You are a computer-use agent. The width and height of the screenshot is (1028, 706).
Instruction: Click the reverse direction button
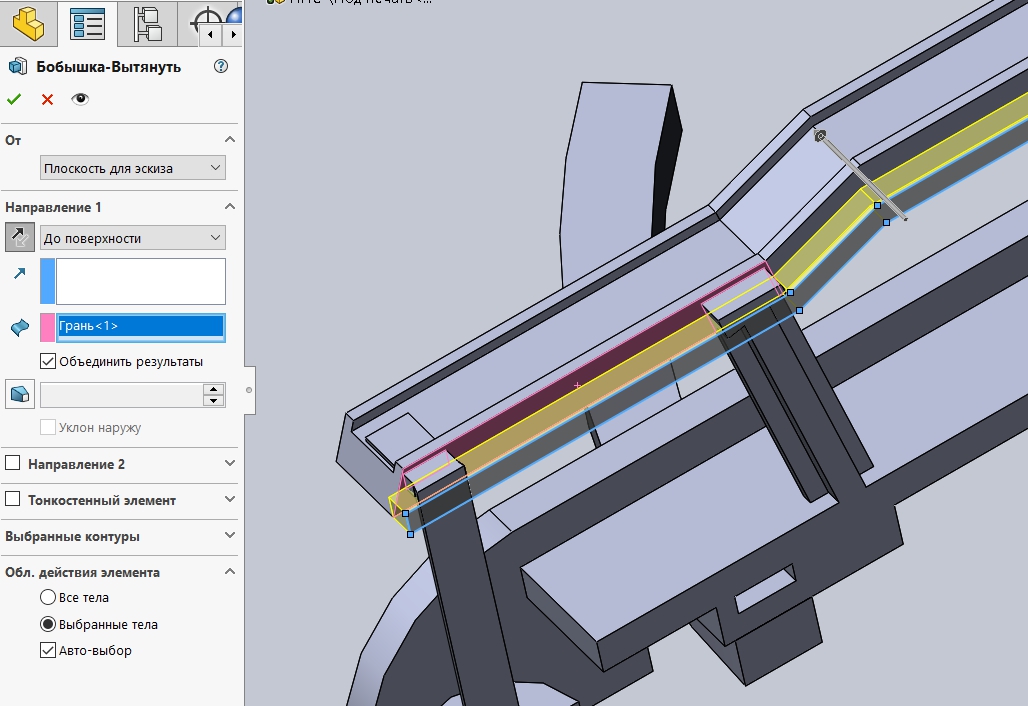coord(19,237)
